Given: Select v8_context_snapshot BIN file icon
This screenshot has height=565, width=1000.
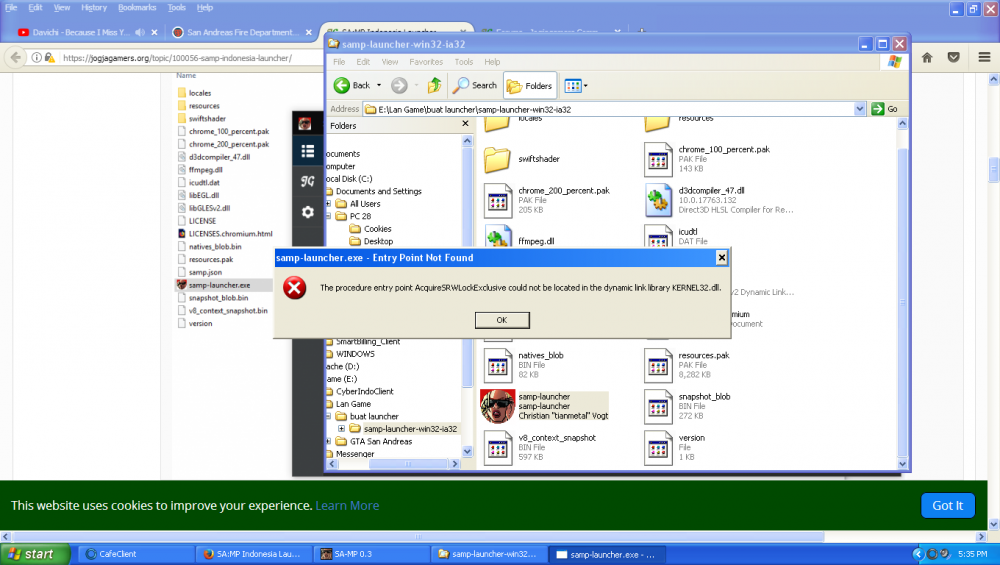Looking at the screenshot, I should [x=497, y=448].
